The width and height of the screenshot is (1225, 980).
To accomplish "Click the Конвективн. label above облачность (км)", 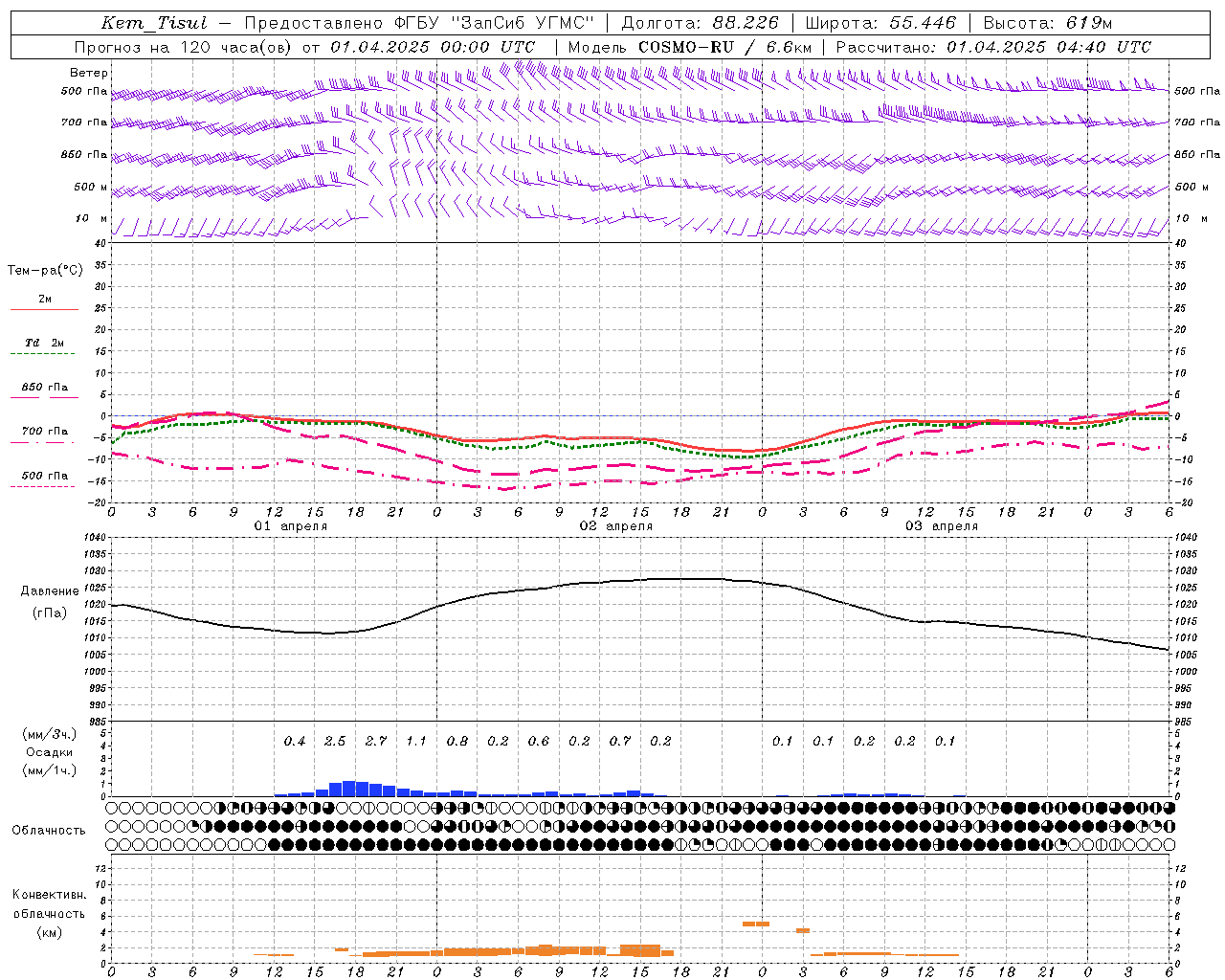I will [49, 895].
